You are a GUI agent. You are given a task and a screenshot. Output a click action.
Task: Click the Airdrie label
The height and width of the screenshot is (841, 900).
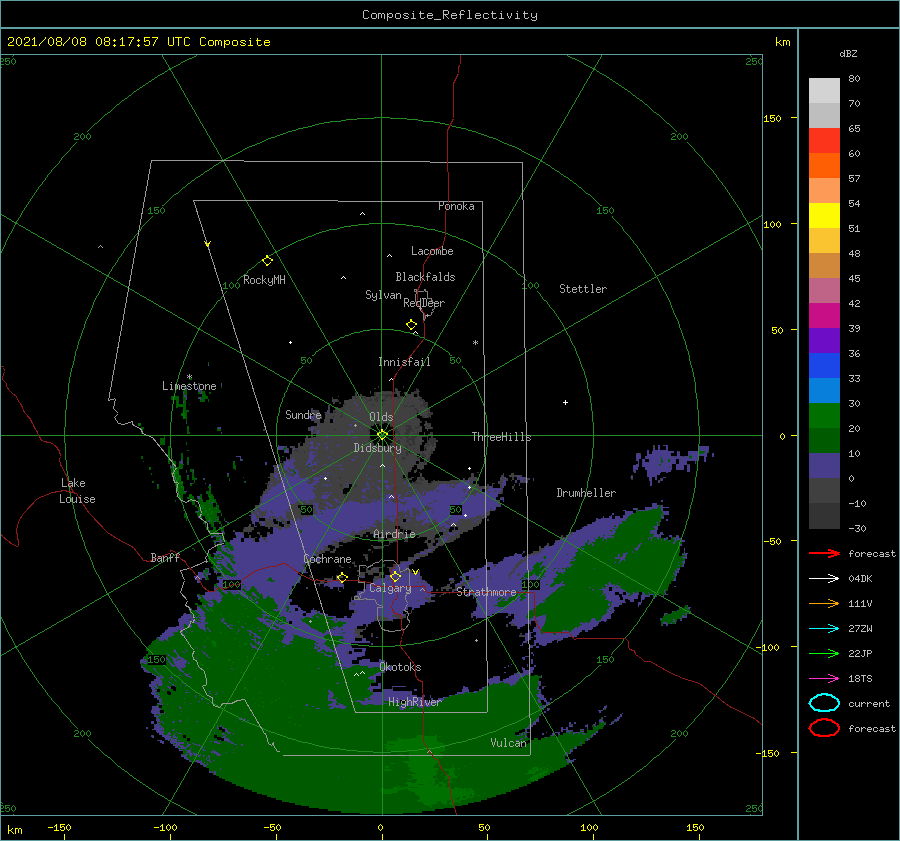tap(394, 534)
